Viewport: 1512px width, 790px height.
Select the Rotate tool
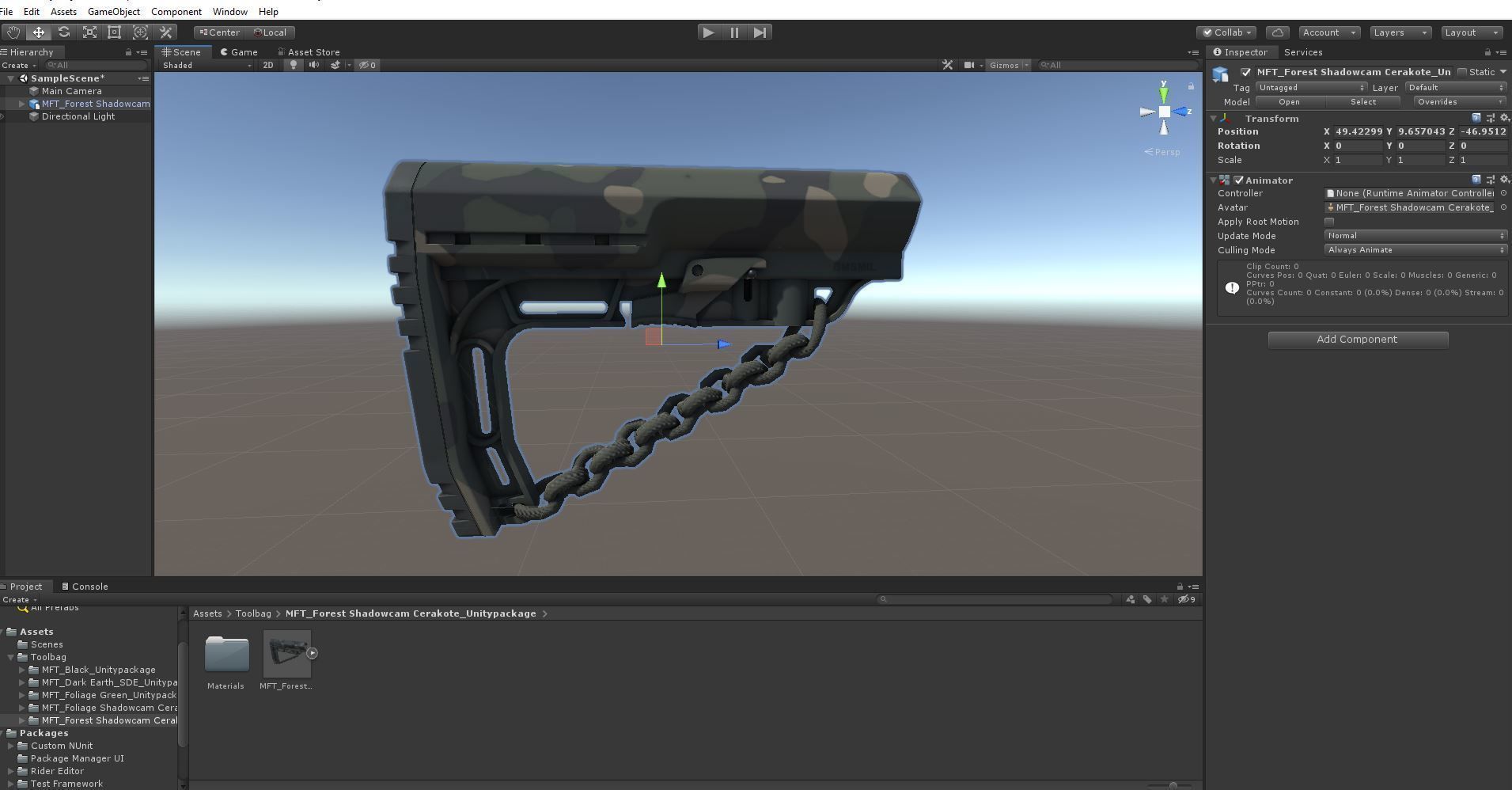[x=64, y=32]
